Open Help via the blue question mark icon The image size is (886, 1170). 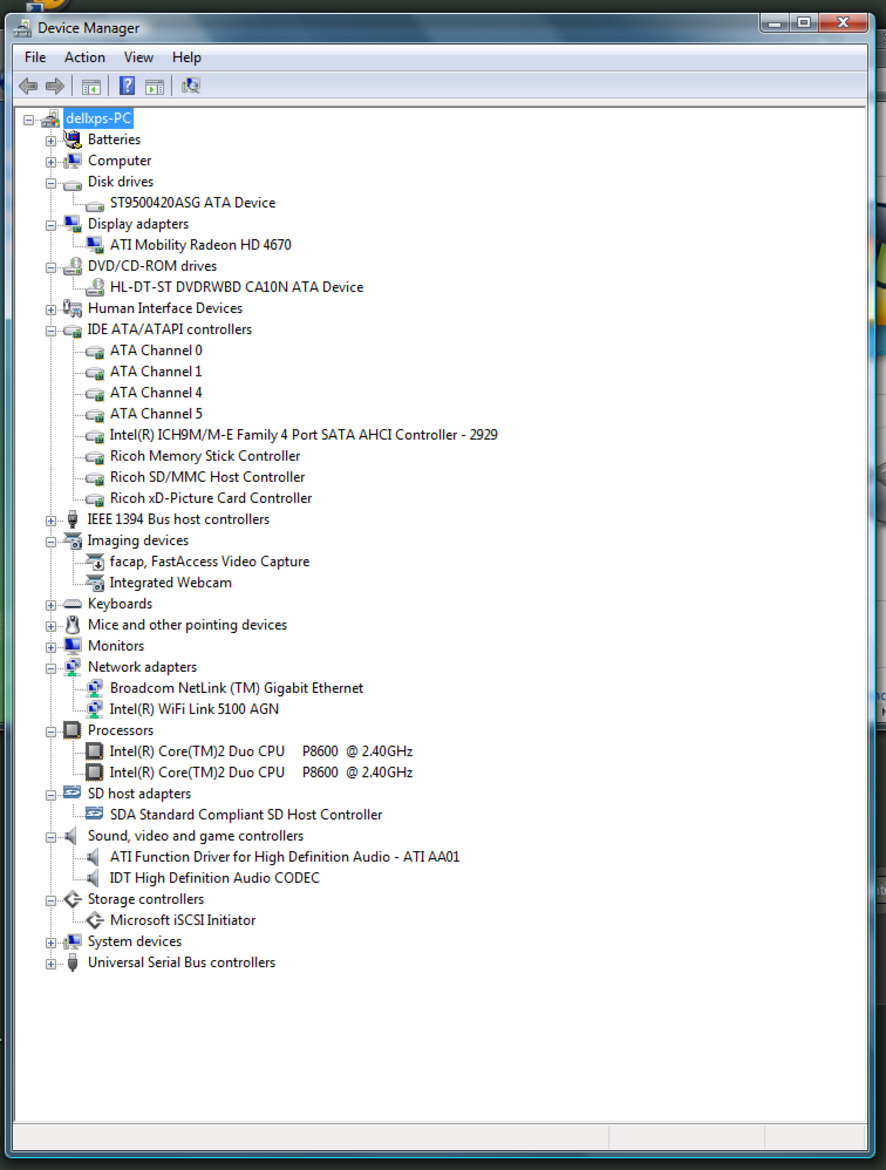pos(127,87)
